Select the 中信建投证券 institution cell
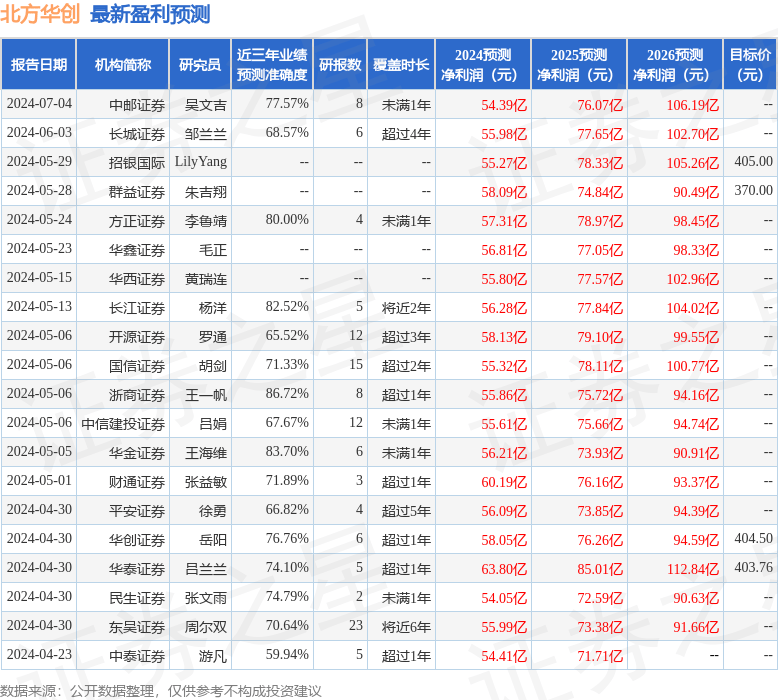Image resolution: width=778 pixels, height=700 pixels. point(123,423)
